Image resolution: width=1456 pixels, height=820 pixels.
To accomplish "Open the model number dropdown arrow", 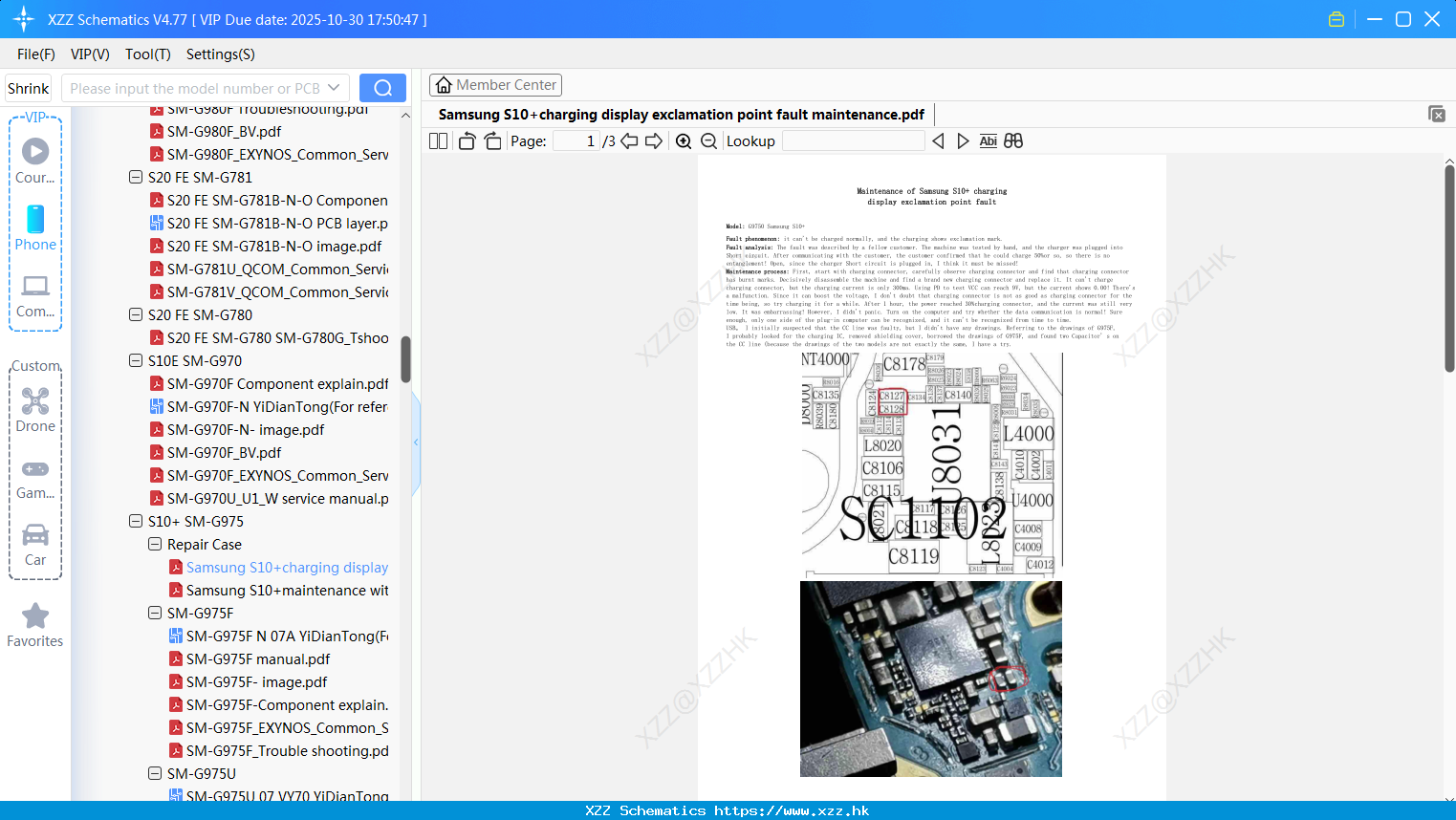I will point(334,88).
